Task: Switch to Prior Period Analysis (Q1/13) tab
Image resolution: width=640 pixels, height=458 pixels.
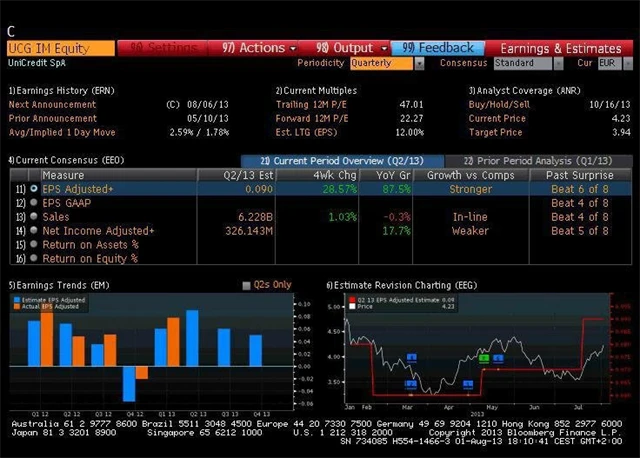Action: 538,161
